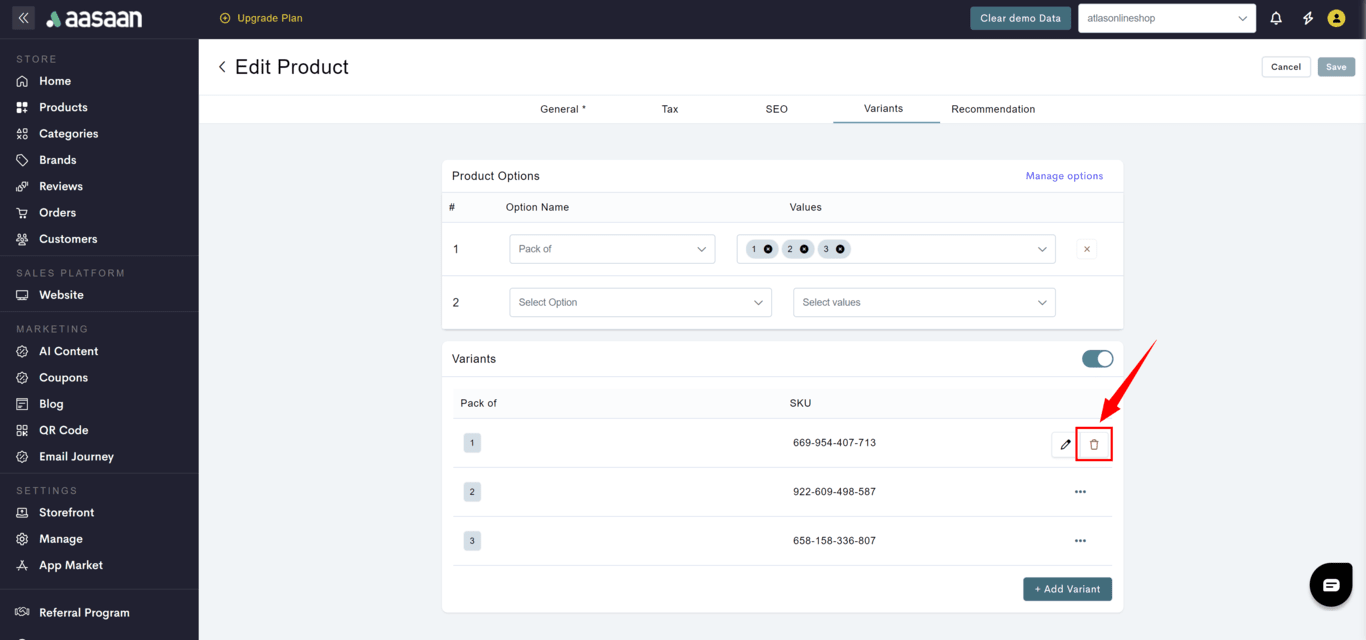
Task: Collapse the sidebar with double-arrow icon
Action: click(23, 18)
